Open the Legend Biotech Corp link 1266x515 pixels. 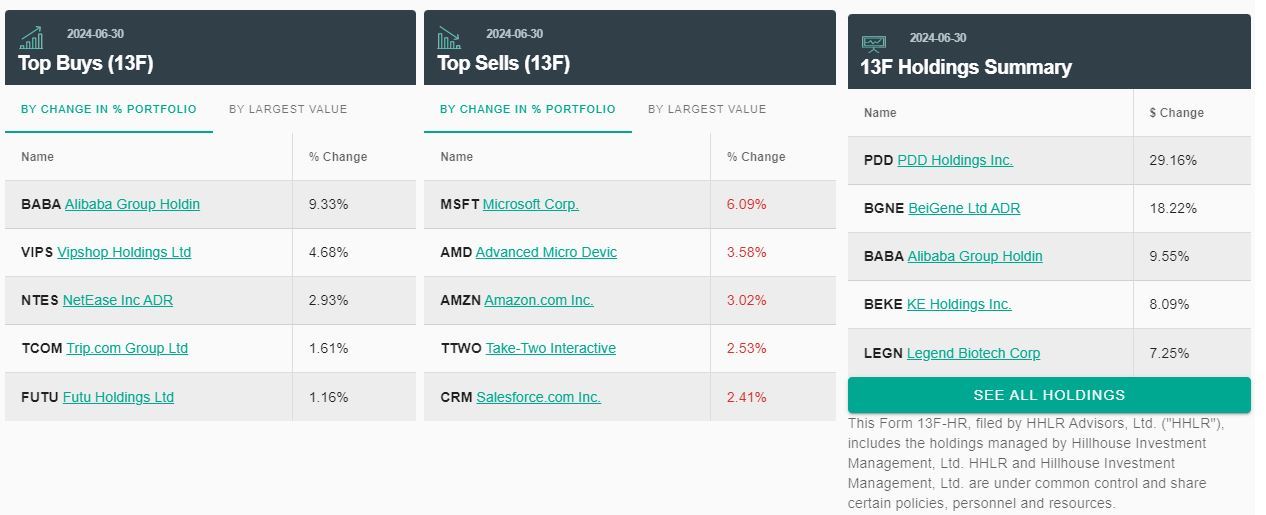(973, 353)
